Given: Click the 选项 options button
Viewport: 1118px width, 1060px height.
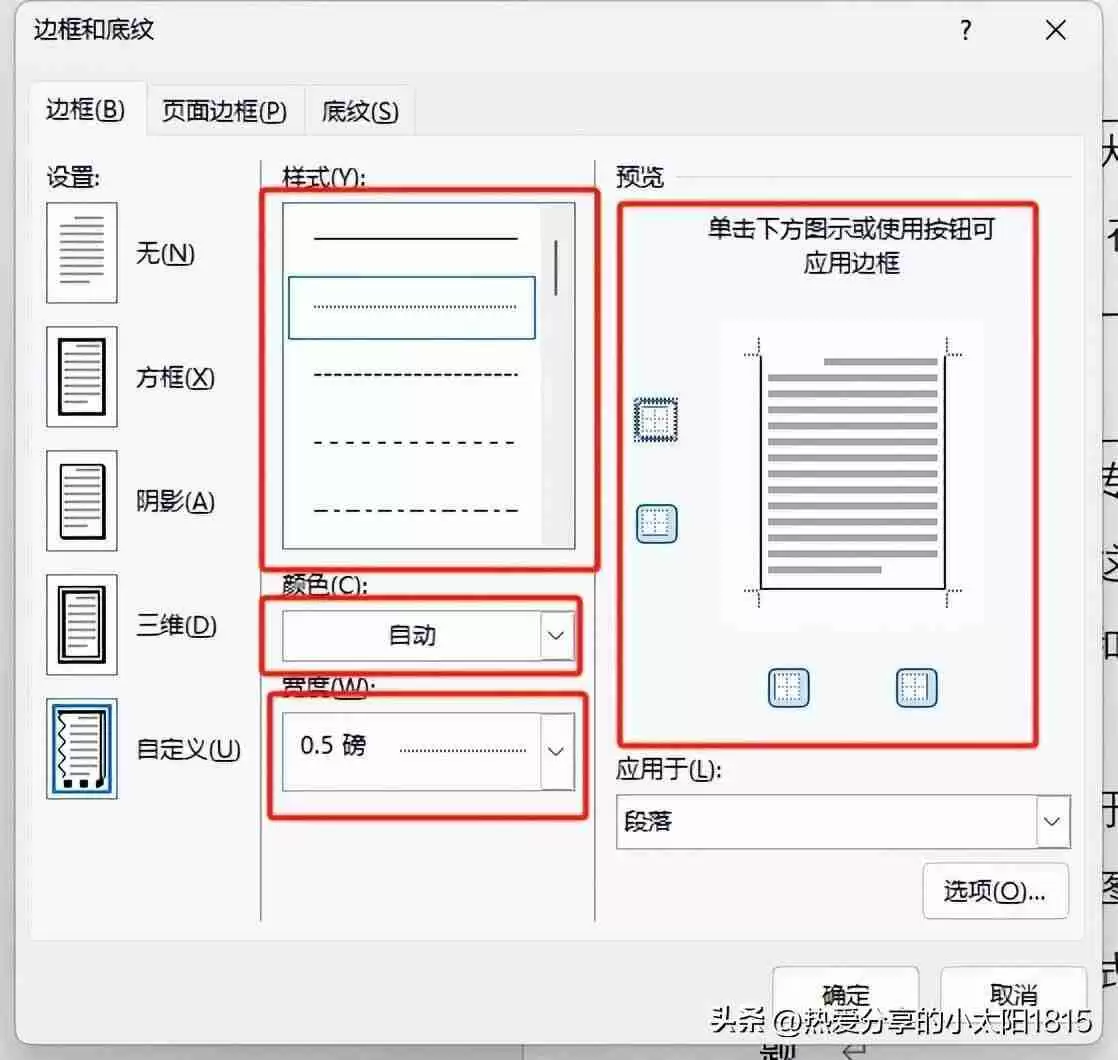Looking at the screenshot, I should point(995,891).
